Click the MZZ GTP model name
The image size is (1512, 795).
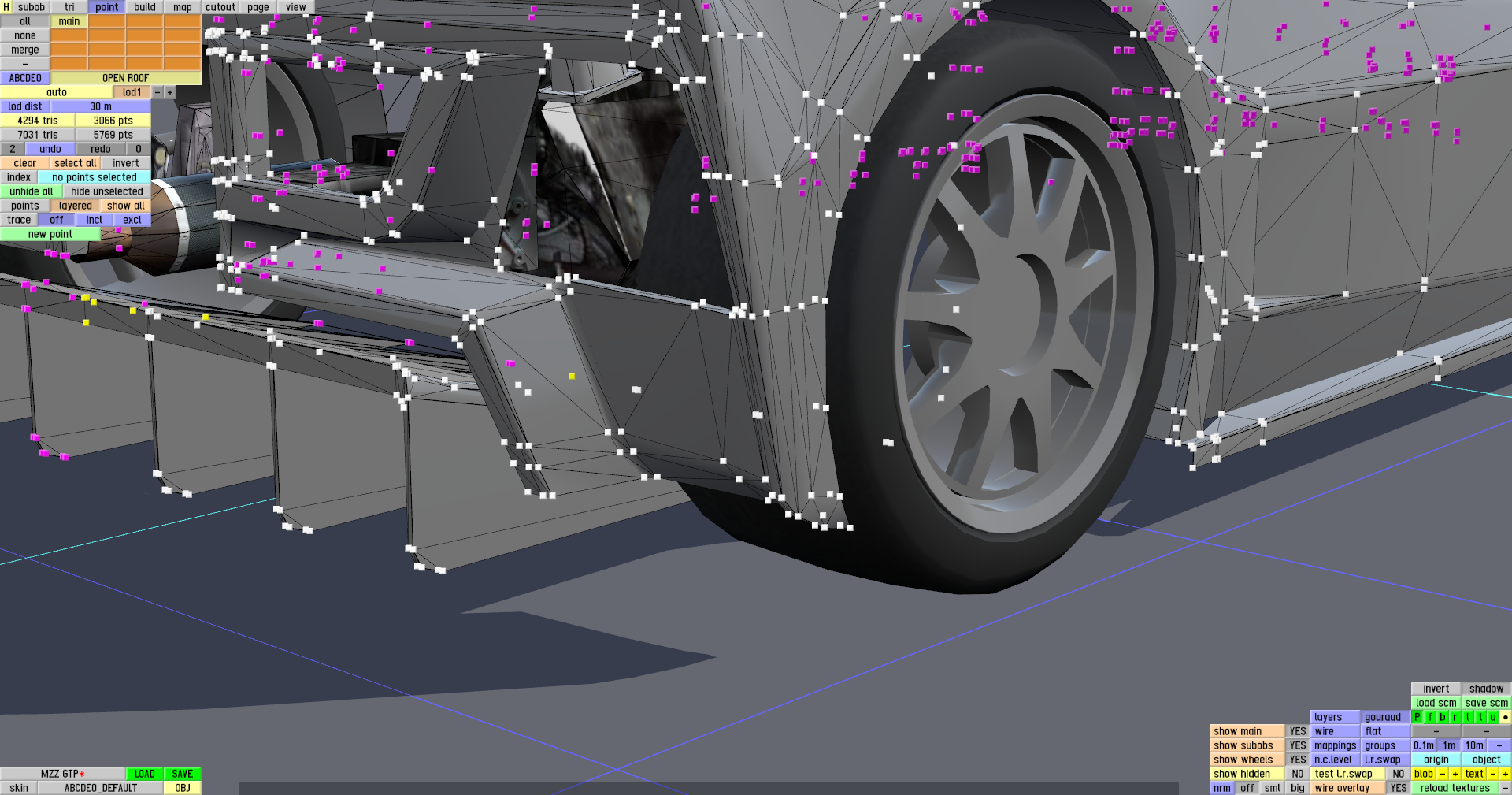click(x=63, y=774)
